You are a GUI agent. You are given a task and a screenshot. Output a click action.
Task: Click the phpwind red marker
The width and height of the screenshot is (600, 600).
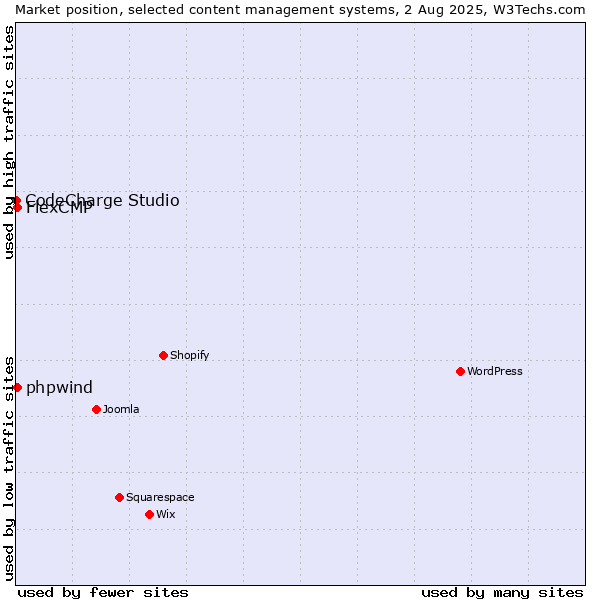pos(17,388)
